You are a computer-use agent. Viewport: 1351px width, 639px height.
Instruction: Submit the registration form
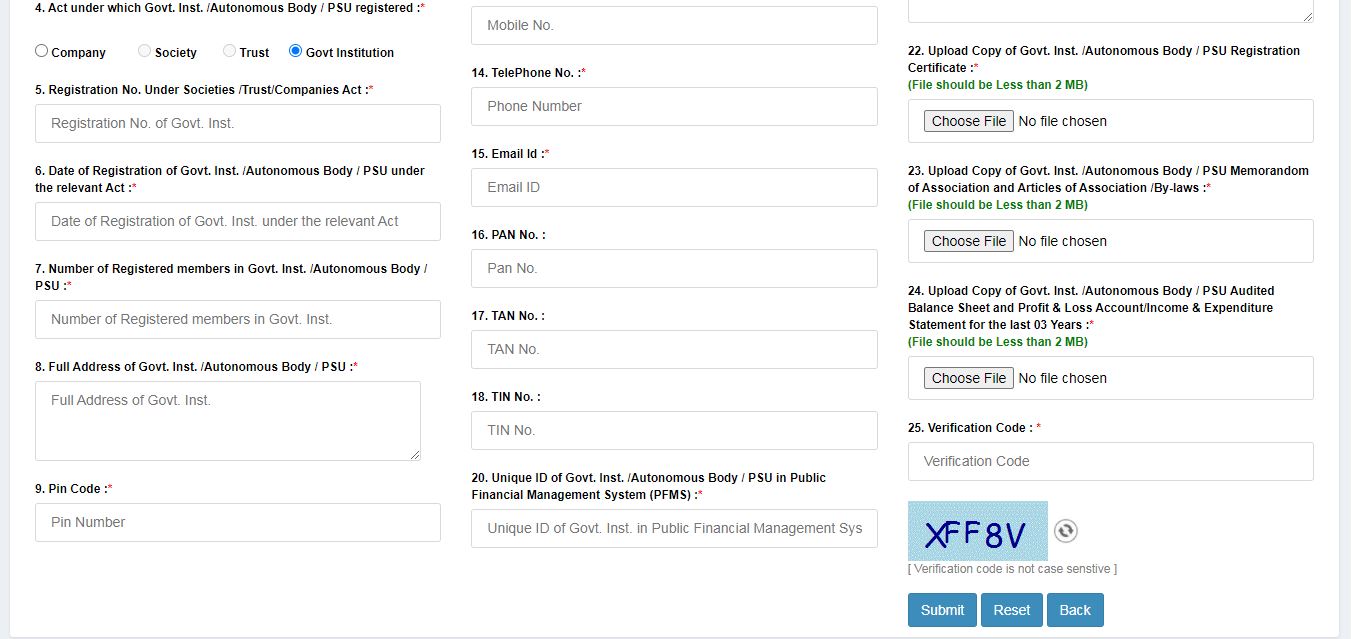[x=942, y=610]
